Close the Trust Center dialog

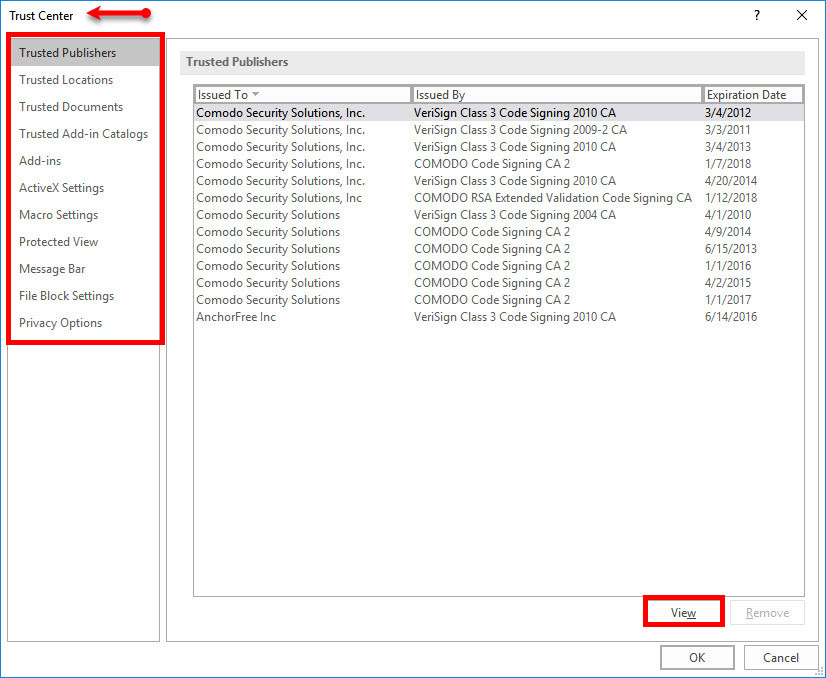pos(802,15)
